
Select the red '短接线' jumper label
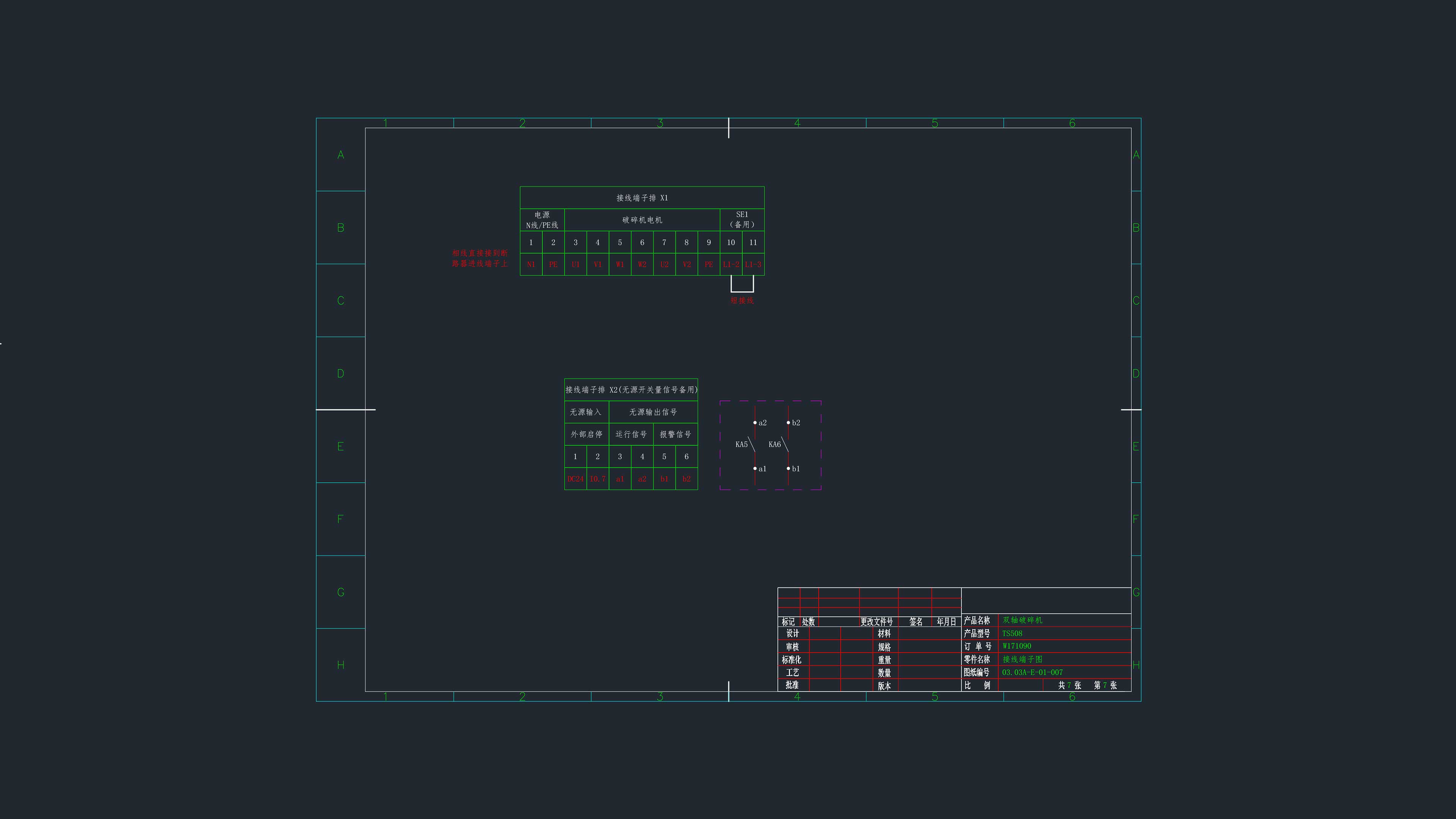(742, 301)
